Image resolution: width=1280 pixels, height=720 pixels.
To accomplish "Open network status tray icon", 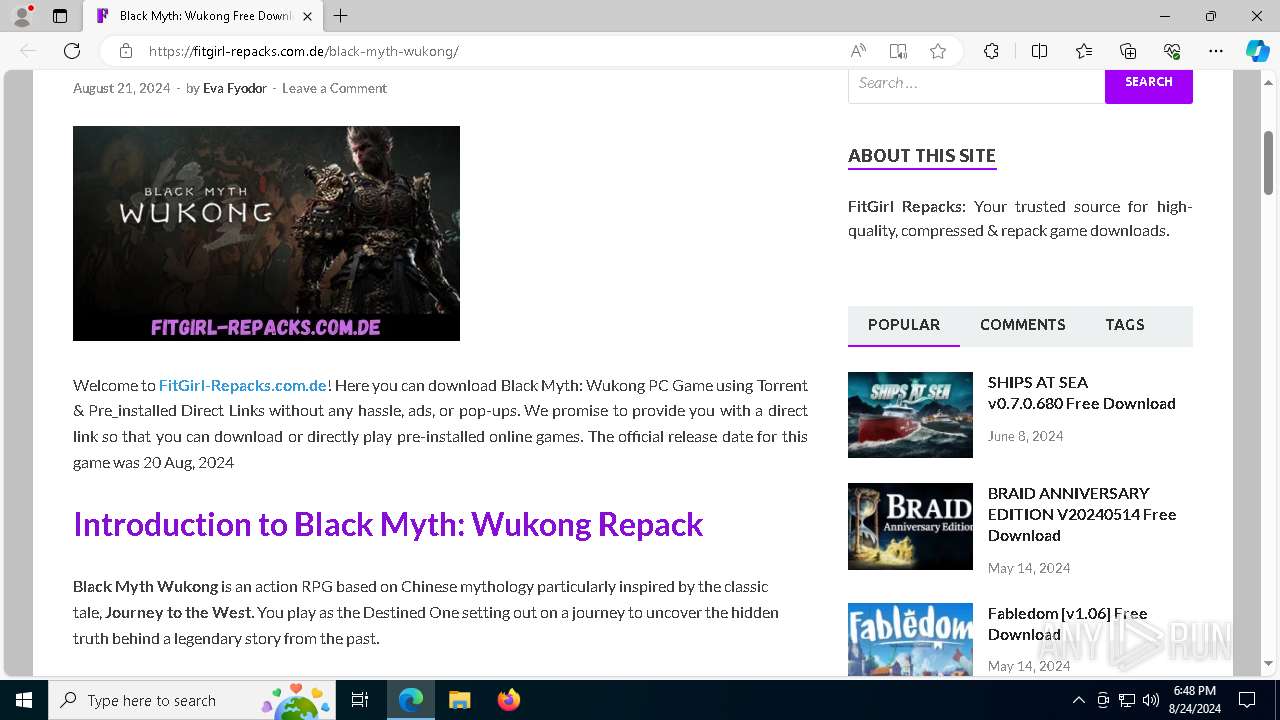I will click(x=1127, y=700).
